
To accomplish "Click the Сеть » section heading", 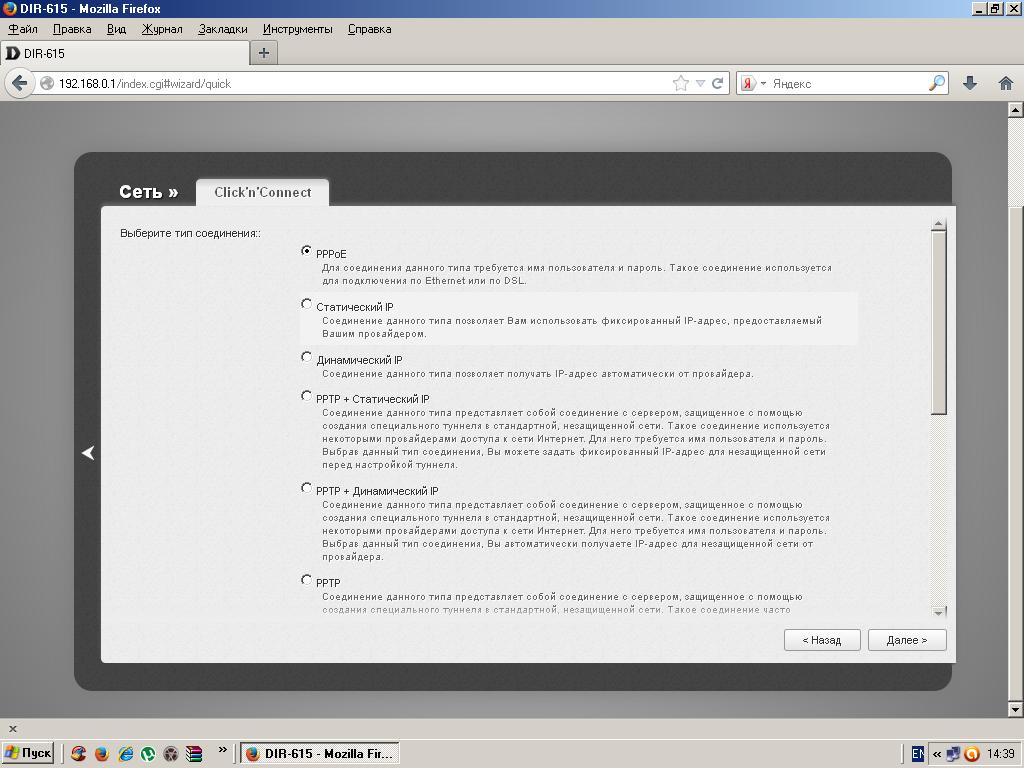I will click(x=148, y=192).
